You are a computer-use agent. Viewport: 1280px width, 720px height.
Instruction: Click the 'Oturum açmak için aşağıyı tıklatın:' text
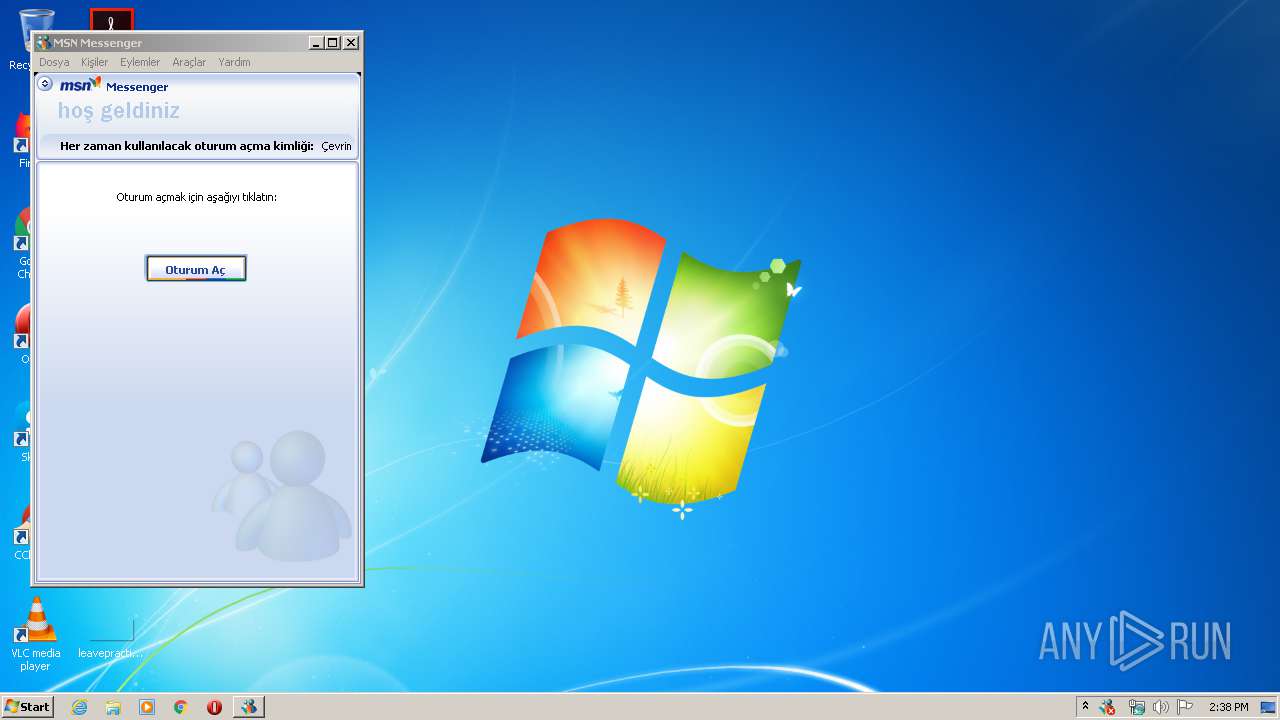click(197, 197)
